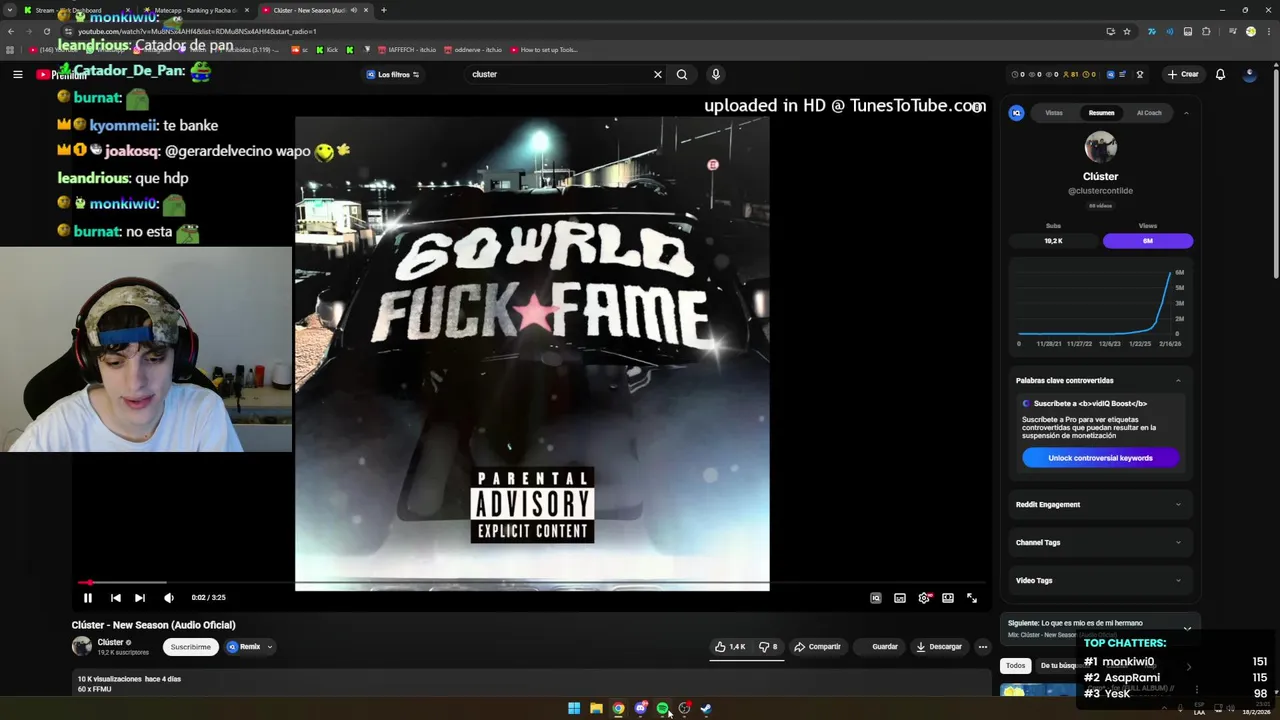Select the Subs 19,2 K metric

(1053, 241)
